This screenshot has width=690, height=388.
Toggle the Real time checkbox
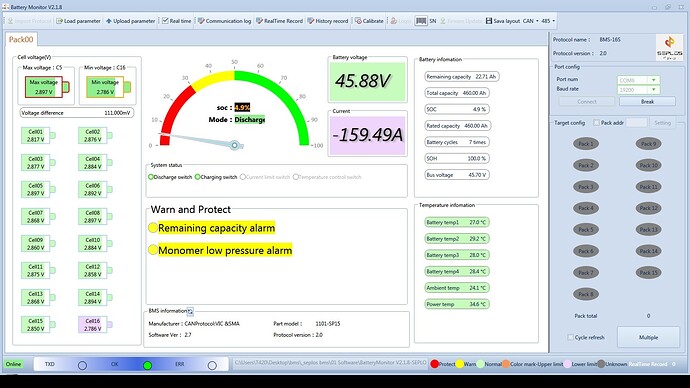[x=165, y=21]
